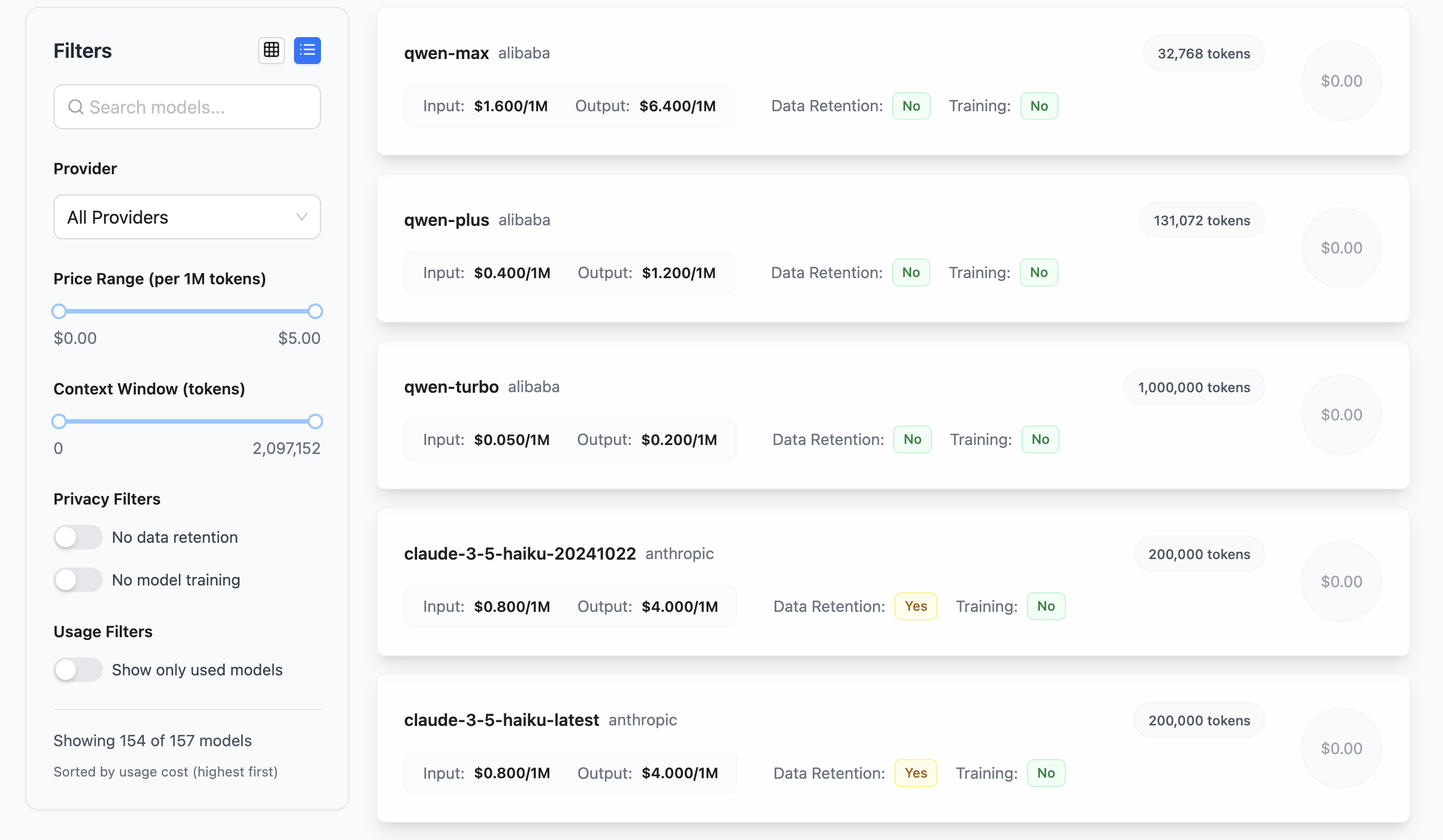This screenshot has height=840, width=1443.
Task: Toggle Show only used models
Action: point(78,670)
